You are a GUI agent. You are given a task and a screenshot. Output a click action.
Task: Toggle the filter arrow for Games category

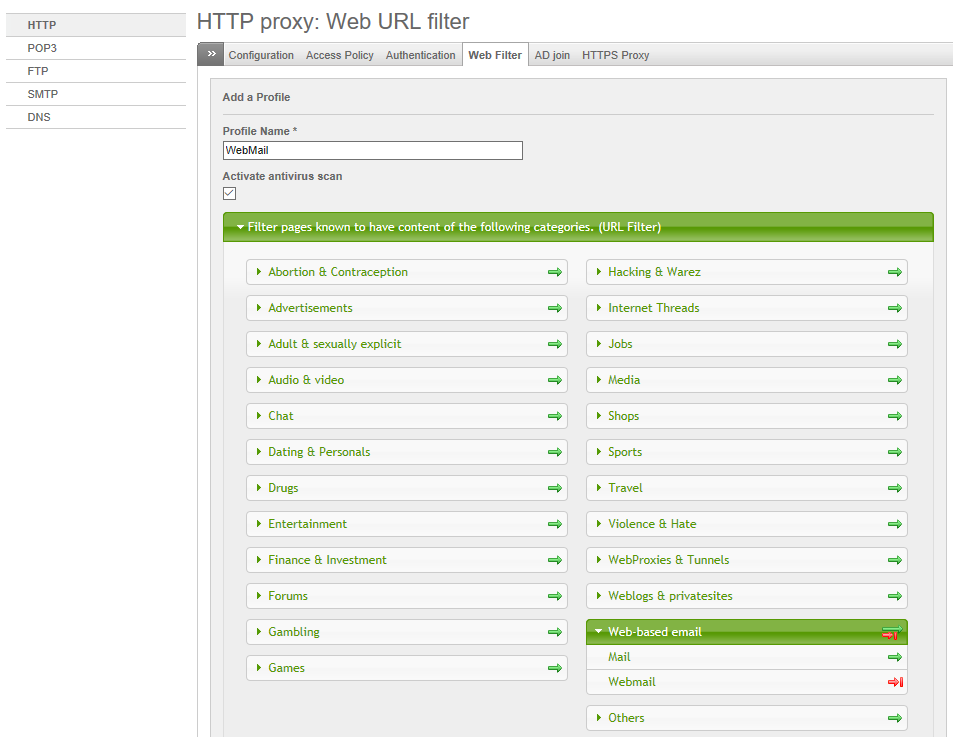coord(554,668)
